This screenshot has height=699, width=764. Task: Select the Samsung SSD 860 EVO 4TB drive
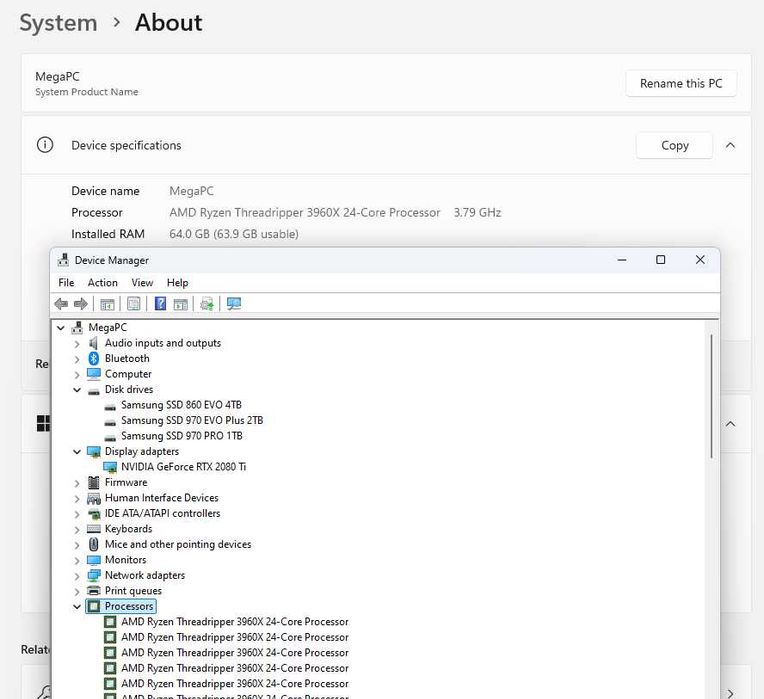click(181, 405)
